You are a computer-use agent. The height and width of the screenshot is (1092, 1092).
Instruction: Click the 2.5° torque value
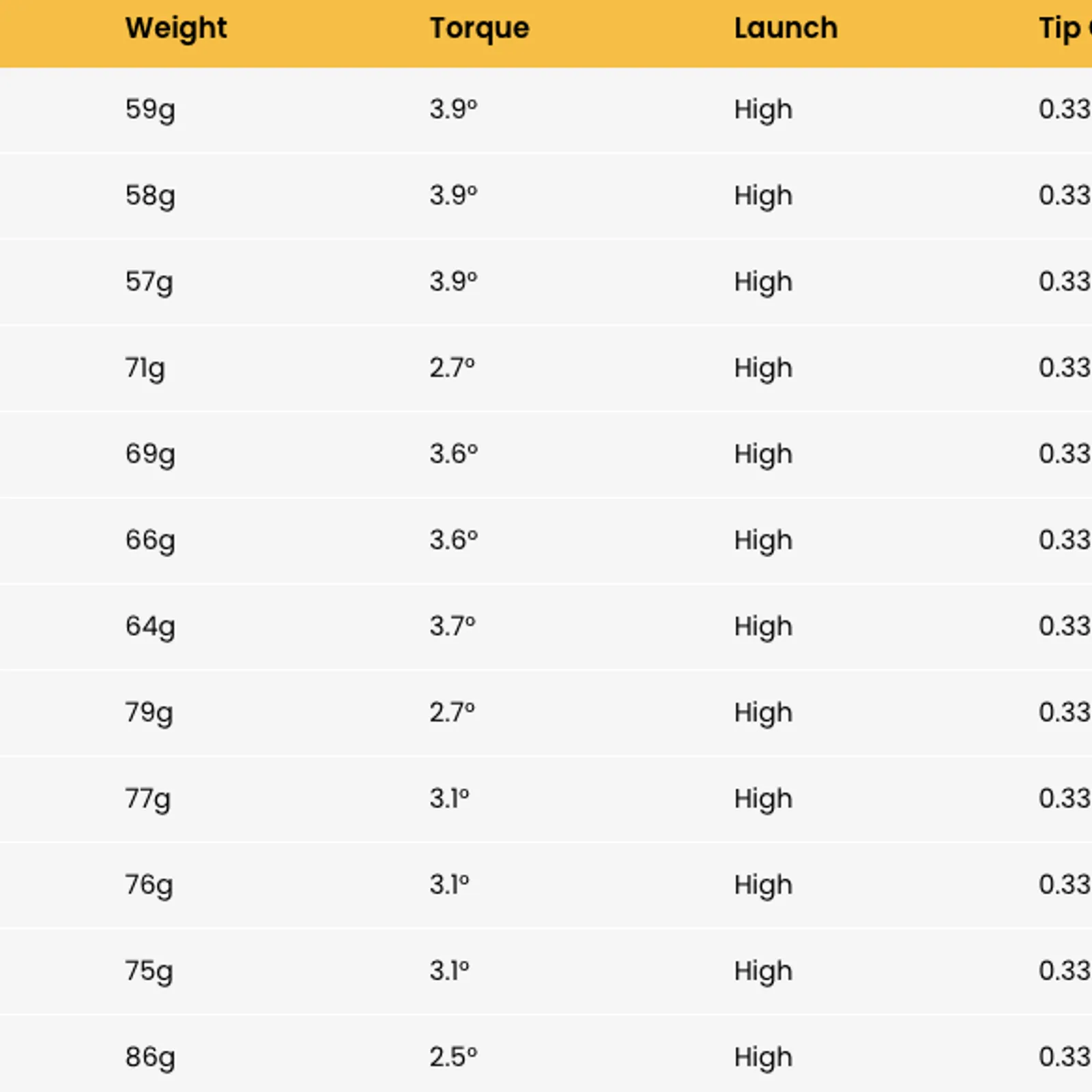[453, 1057]
